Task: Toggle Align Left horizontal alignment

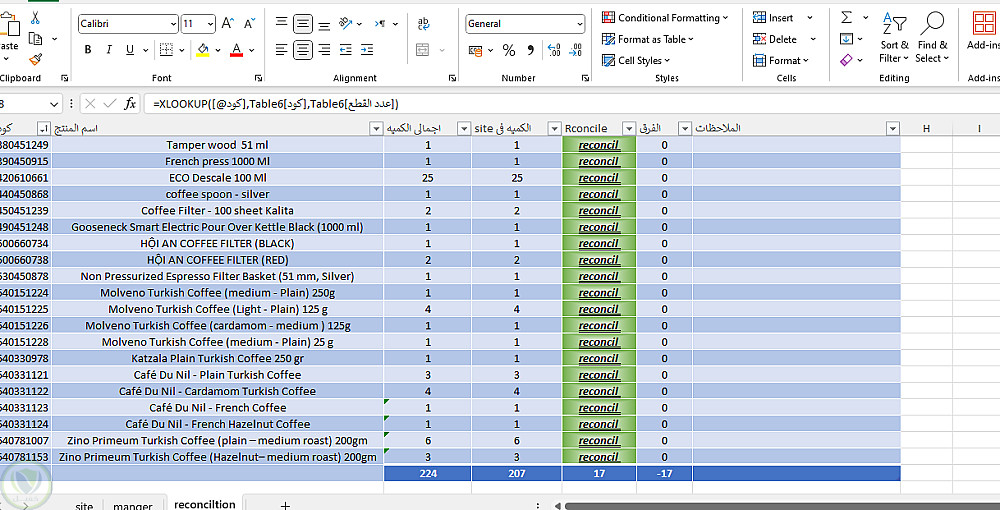Action: tap(281, 50)
